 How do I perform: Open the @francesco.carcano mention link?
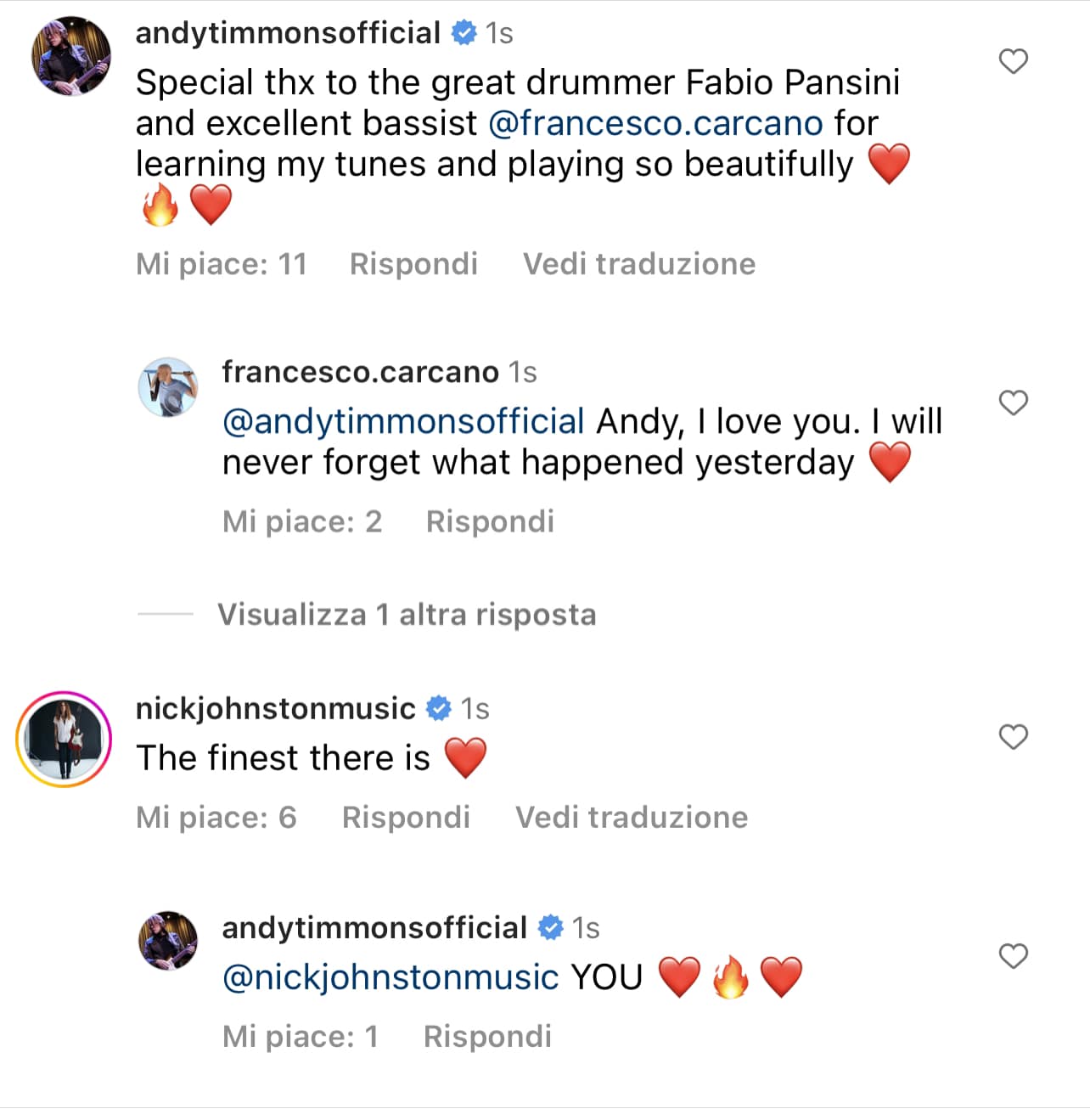655,124
